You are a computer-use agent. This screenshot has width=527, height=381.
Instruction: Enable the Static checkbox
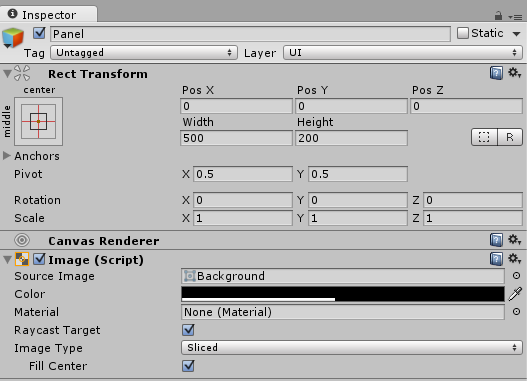[462, 33]
